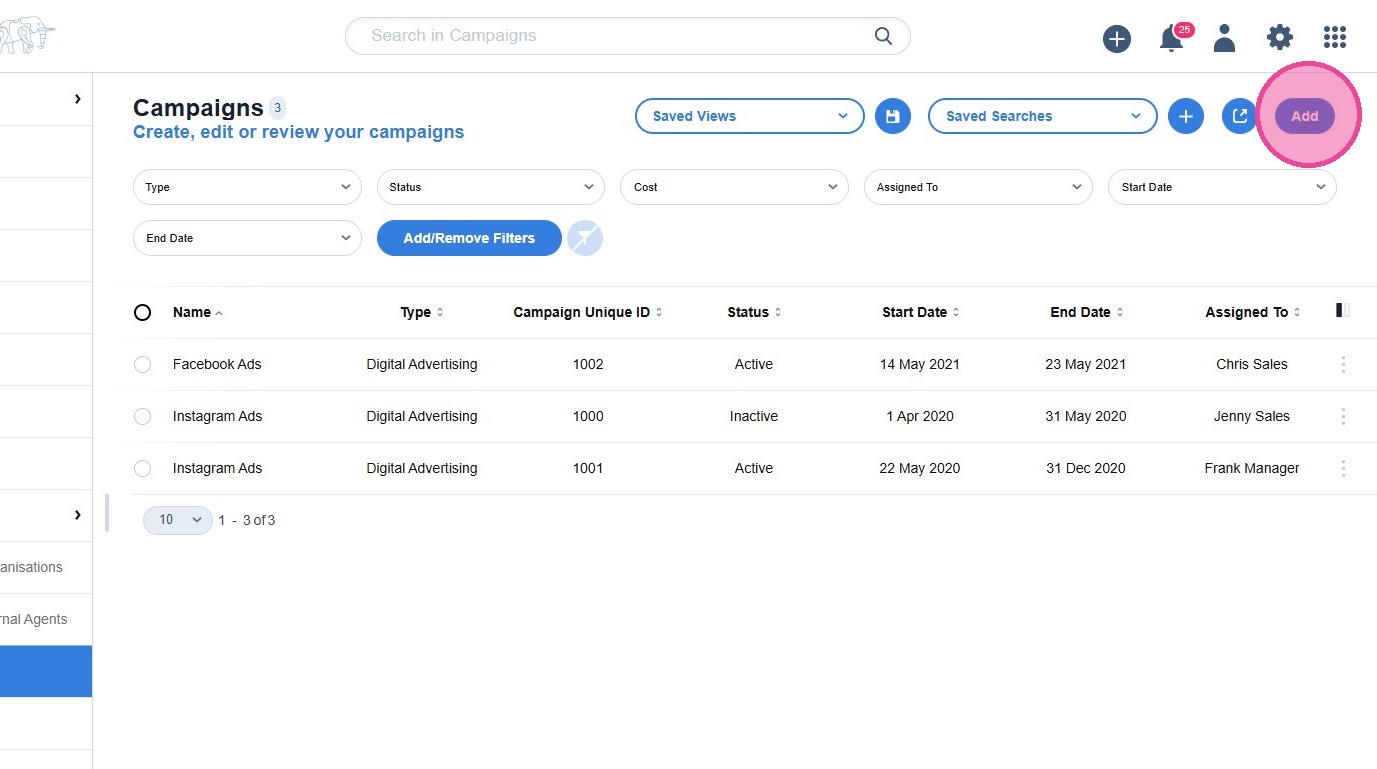
Task: Click the export icon beside Add
Action: (x=1239, y=116)
